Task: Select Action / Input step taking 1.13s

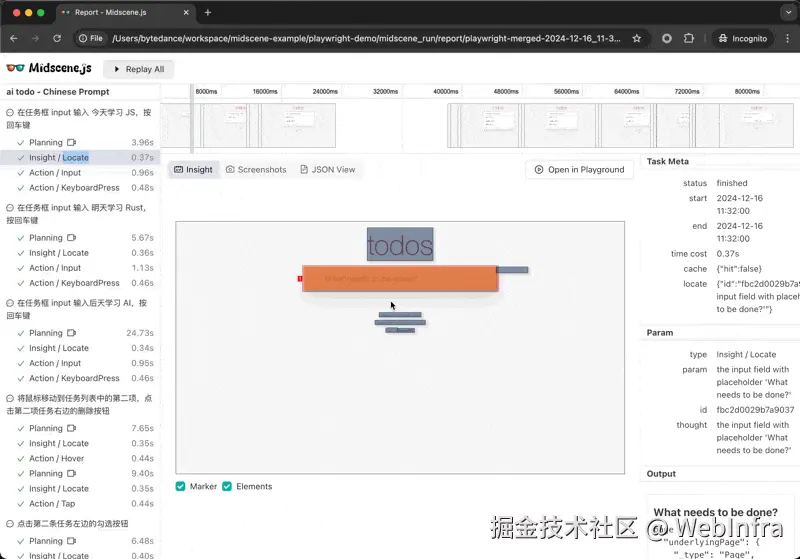Action: click(x=80, y=268)
